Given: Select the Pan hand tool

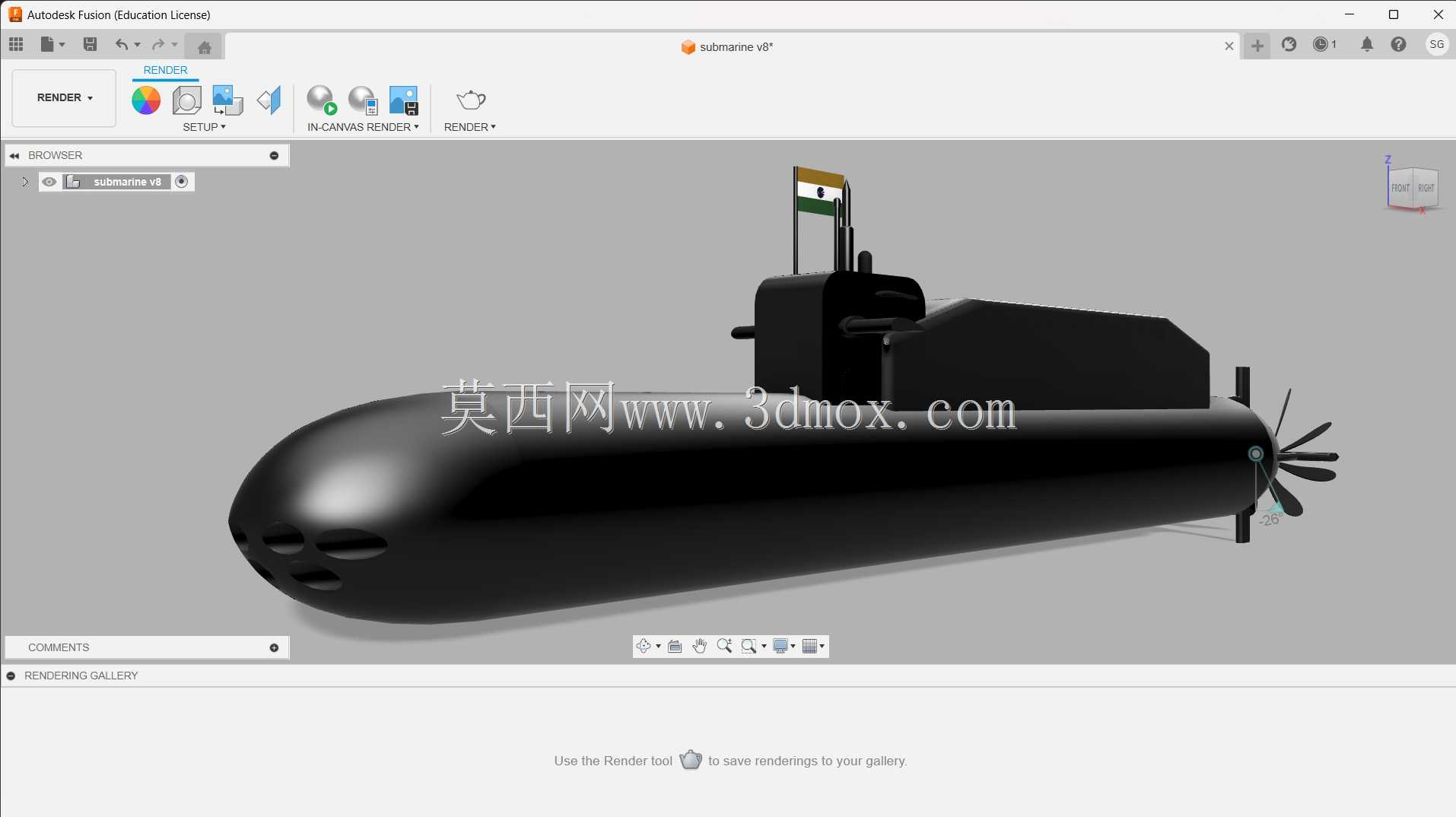Looking at the screenshot, I should pos(700,646).
